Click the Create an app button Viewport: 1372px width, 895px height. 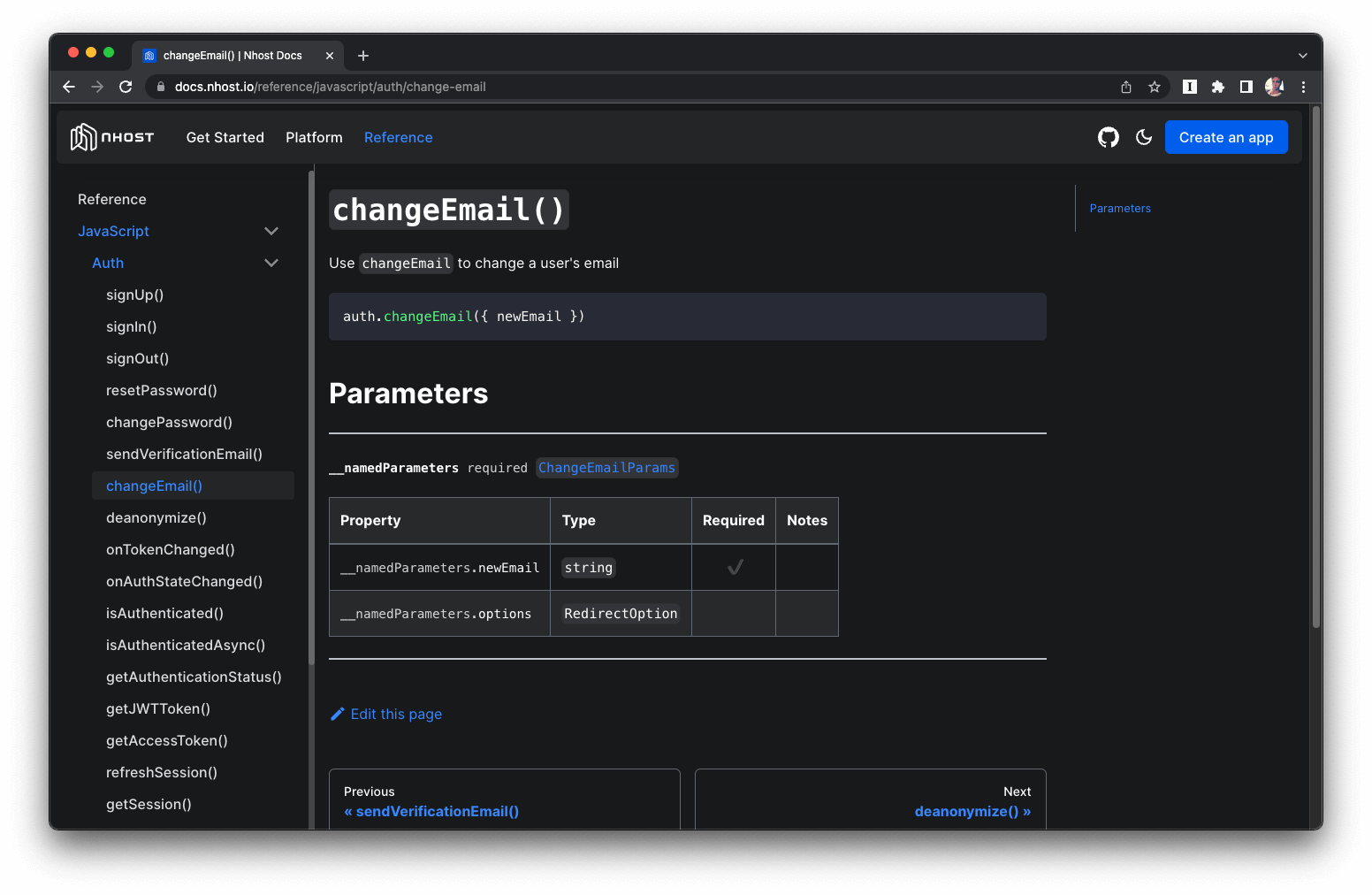[1226, 137]
